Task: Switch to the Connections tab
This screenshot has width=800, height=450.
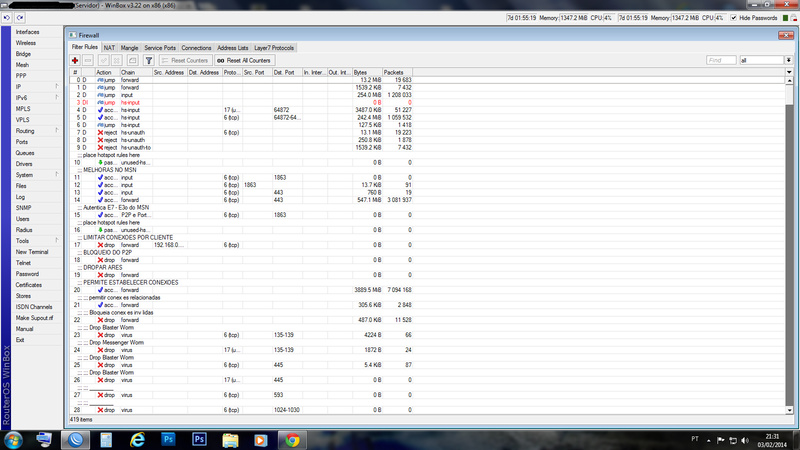Action: click(196, 48)
